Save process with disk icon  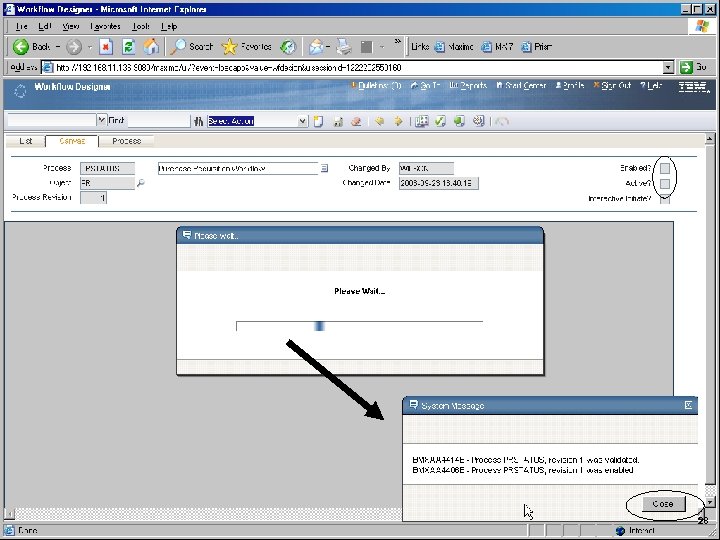[x=338, y=121]
